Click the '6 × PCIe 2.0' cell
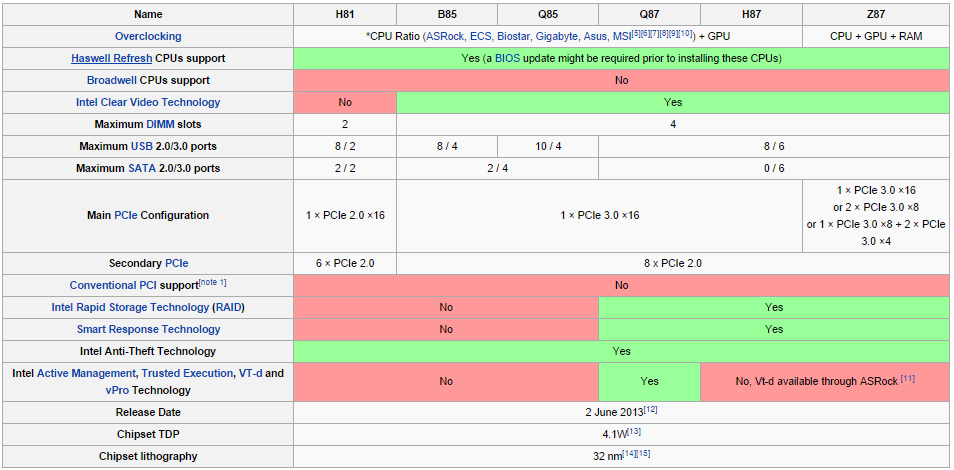The width and height of the screenshot is (954, 470). 345,263
